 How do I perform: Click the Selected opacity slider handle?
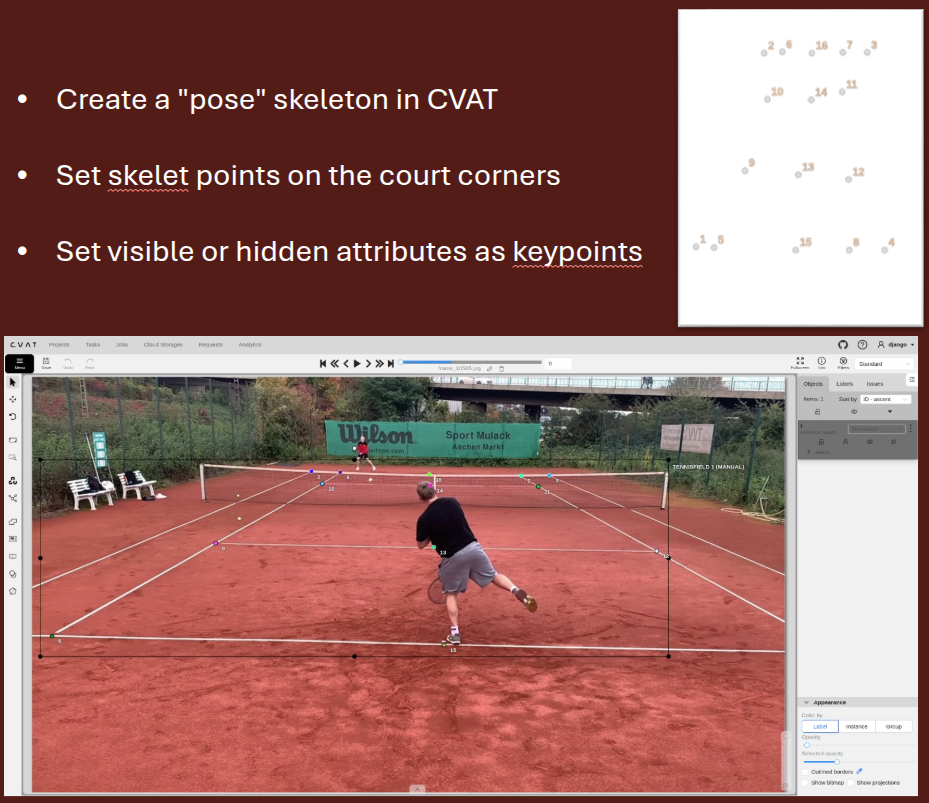pos(837,761)
